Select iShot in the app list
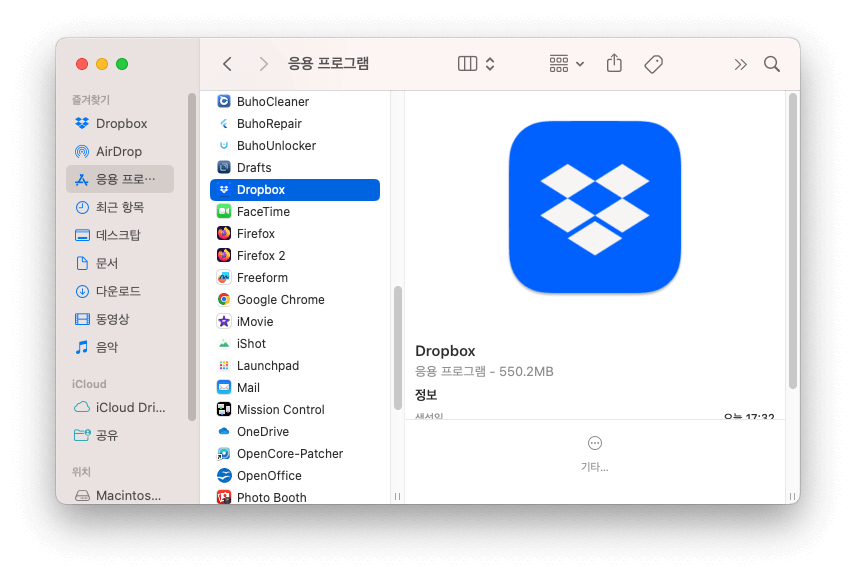Viewport: 856px width, 578px height. point(295,343)
